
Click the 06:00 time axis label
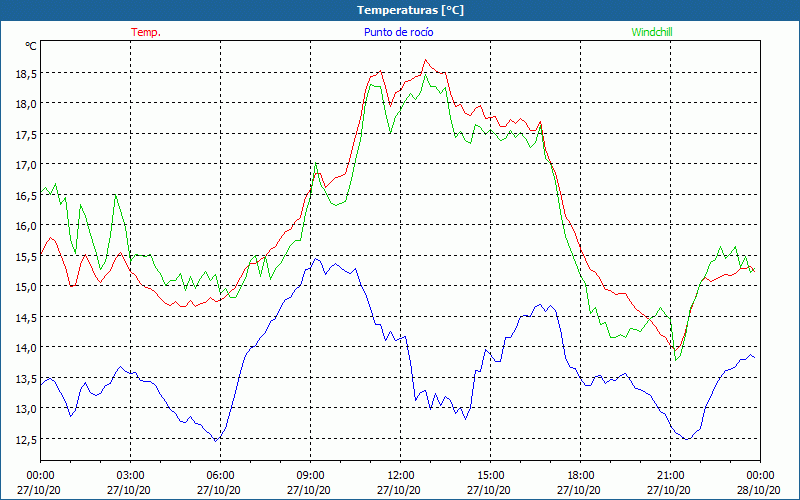[x=220, y=476]
